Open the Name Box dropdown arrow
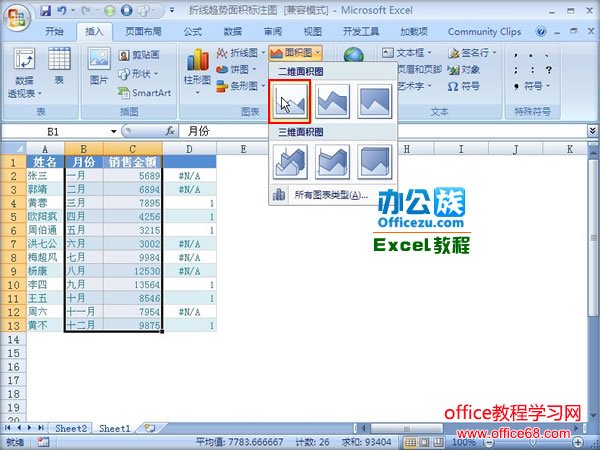Viewport: 600px width, 450px height. click(113, 132)
